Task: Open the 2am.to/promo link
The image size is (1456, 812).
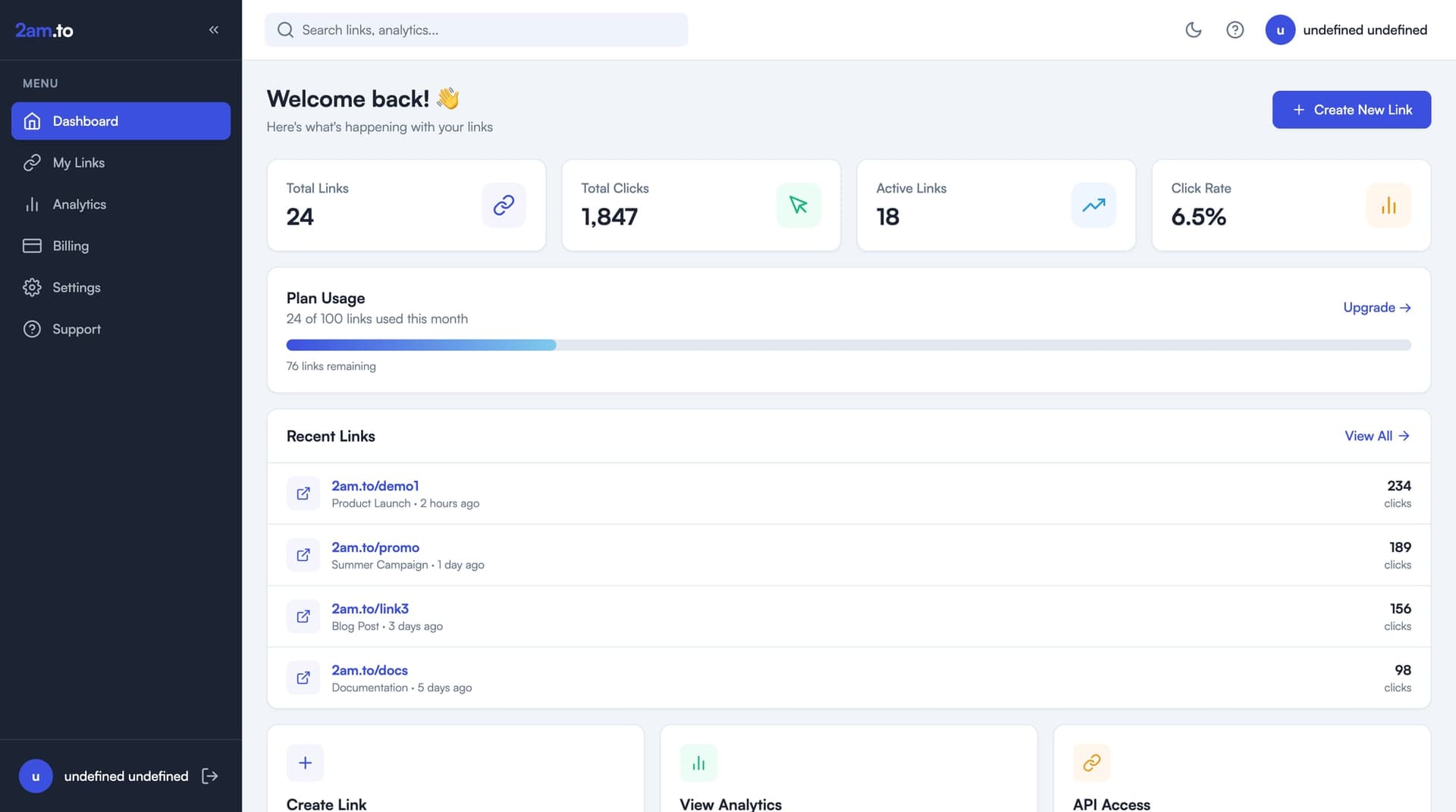Action: coord(375,547)
